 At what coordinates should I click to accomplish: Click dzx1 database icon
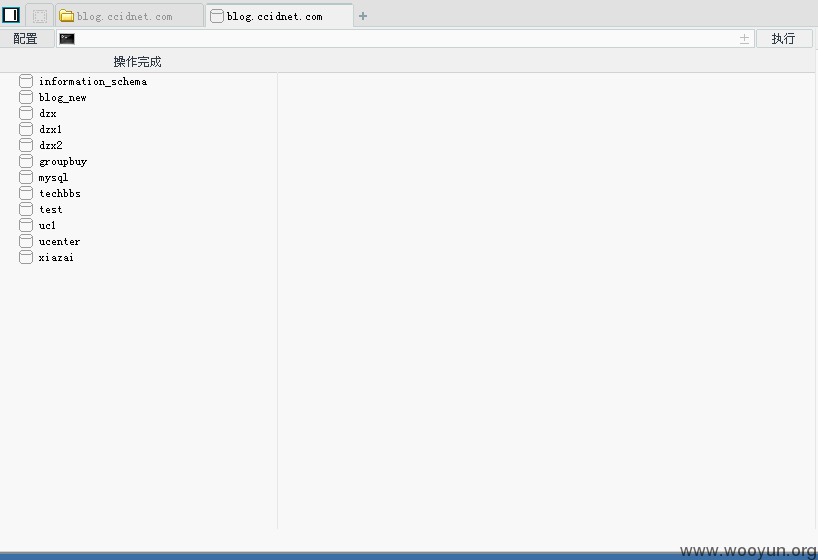(x=26, y=129)
